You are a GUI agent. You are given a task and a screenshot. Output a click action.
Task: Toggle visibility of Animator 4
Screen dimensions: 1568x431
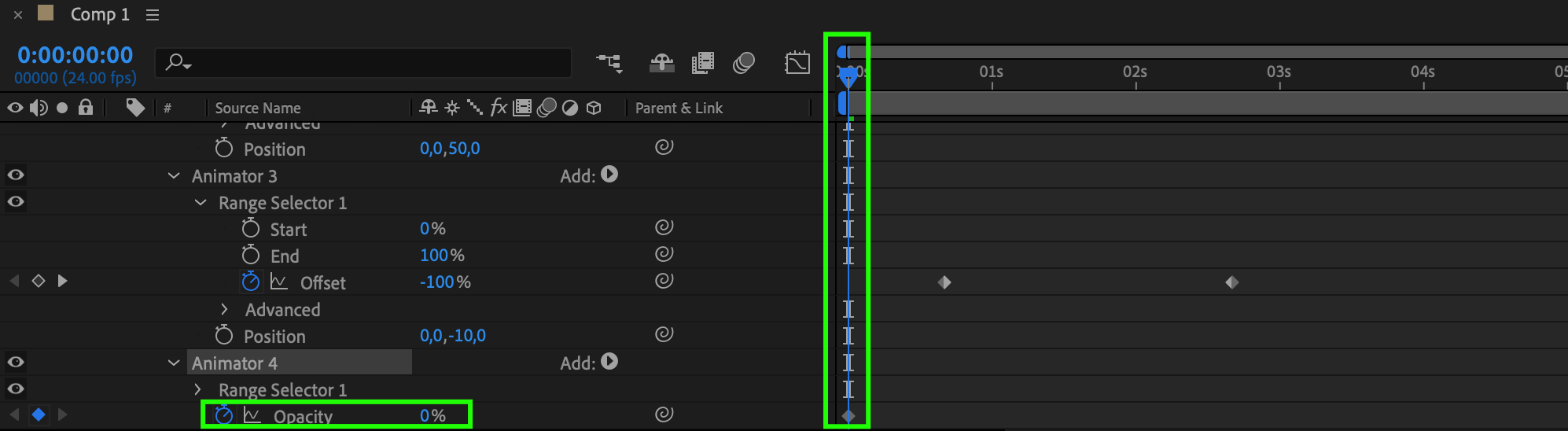(x=16, y=362)
